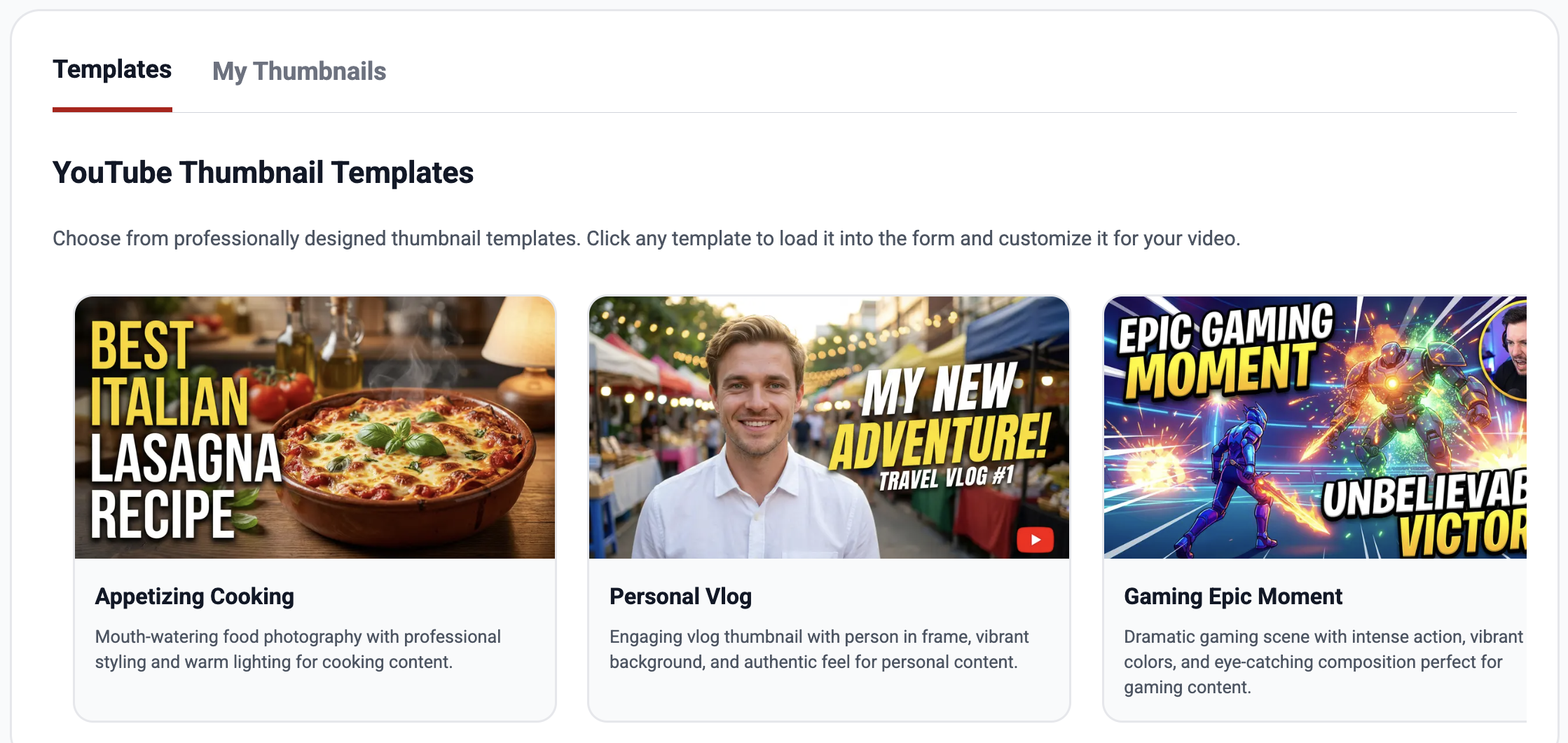This screenshot has height=743, width=1568.
Task: Select the Appetizing Cooking card title
Action: 195,597
